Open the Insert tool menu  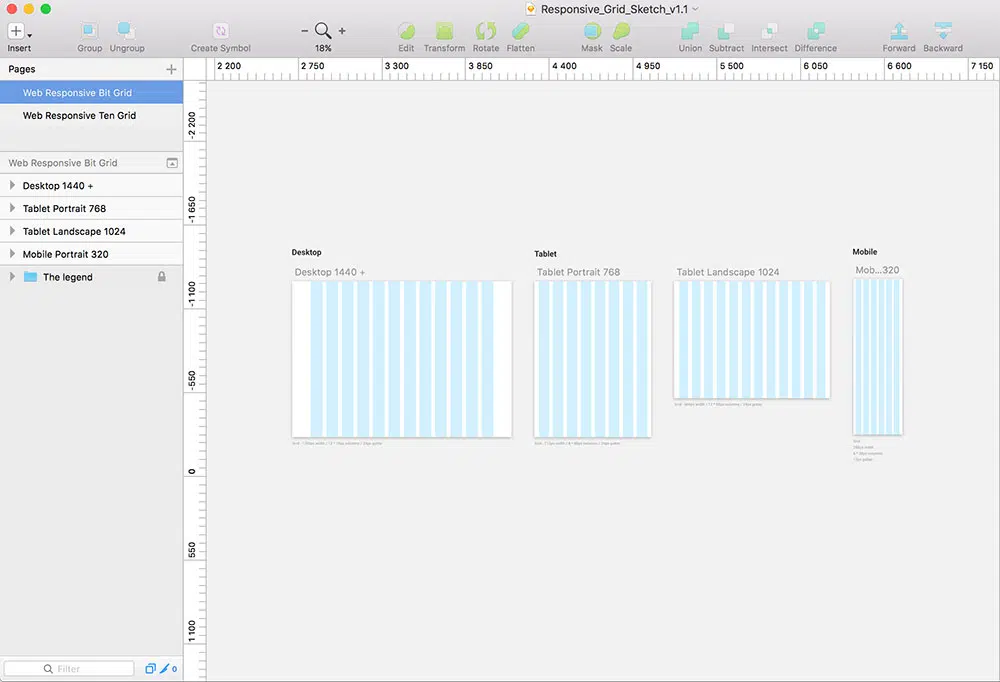click(19, 32)
